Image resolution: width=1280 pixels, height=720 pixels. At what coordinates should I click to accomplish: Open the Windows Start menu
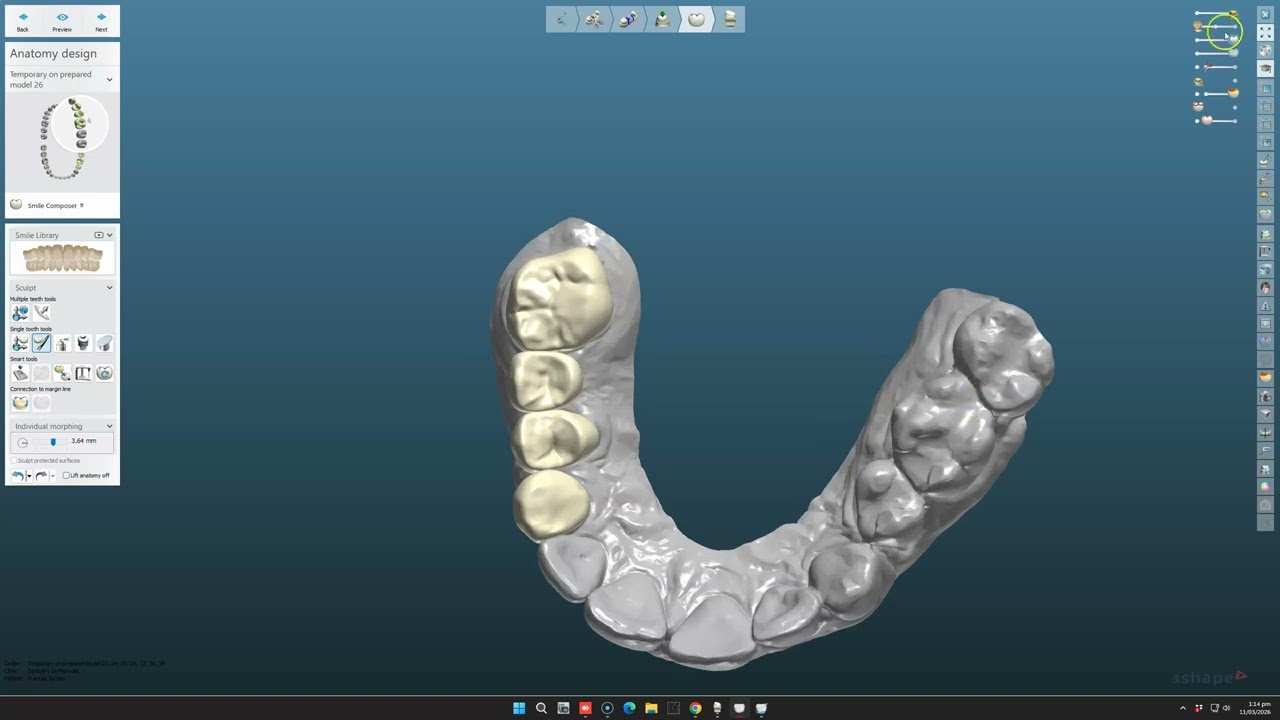tap(519, 708)
